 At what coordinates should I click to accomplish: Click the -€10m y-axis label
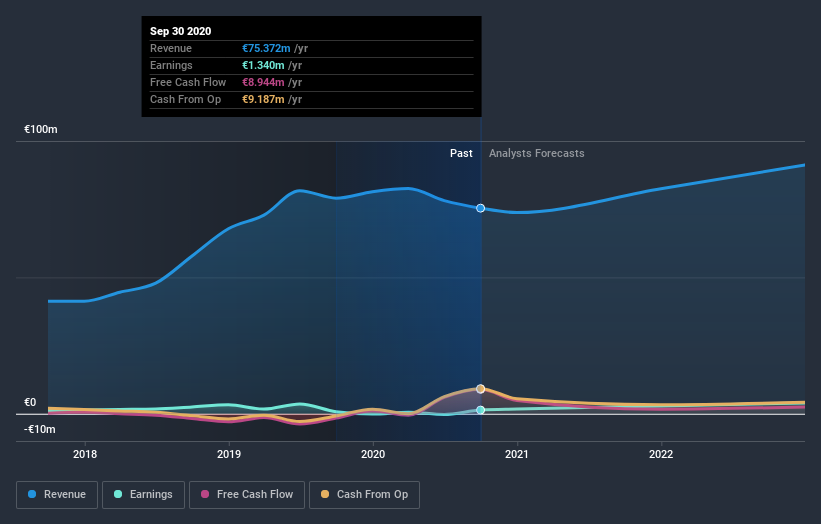[x=40, y=429]
